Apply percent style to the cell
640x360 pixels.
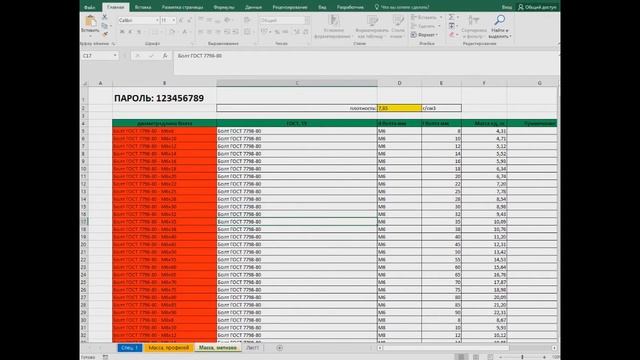(x=277, y=31)
